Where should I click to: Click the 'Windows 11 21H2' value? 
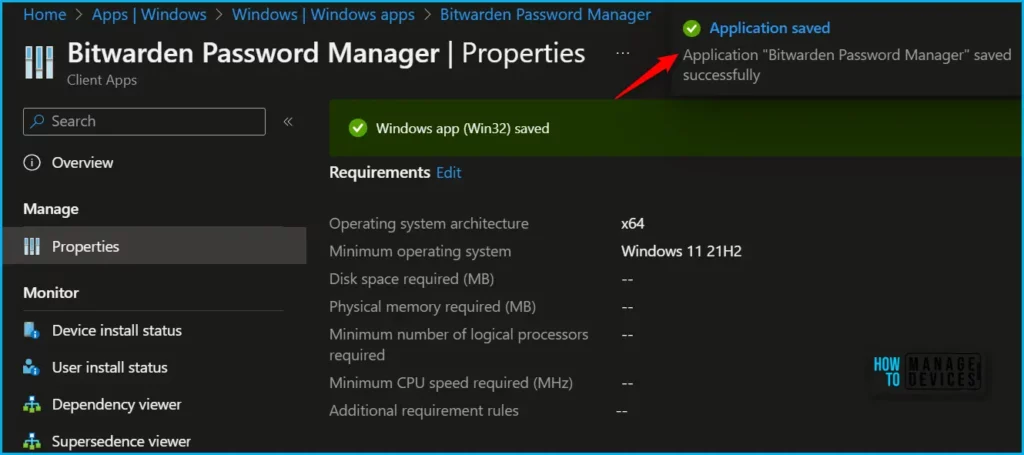(x=681, y=251)
